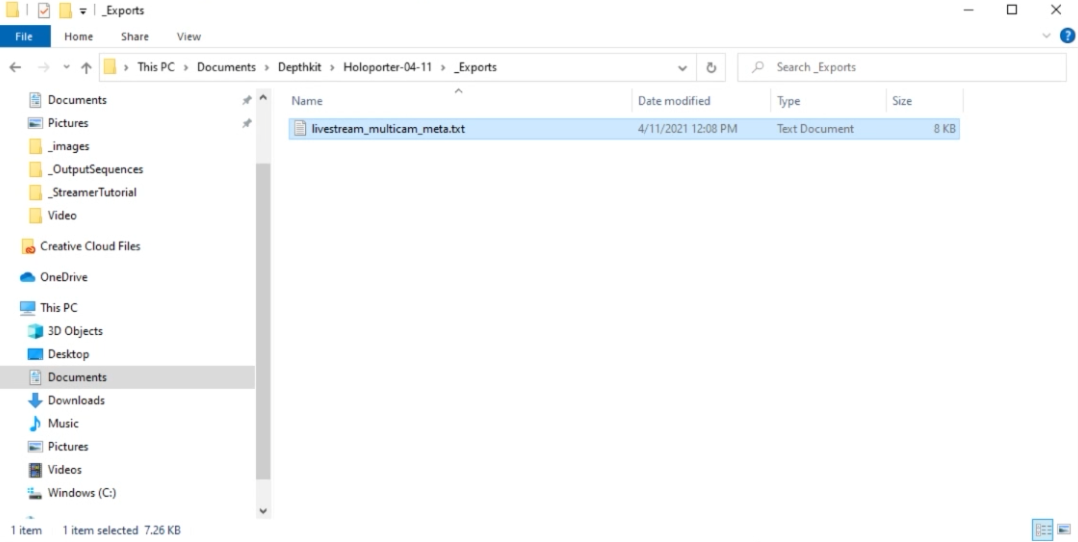Expand the address bar history dropdown
Viewport: 1078px width, 542px height.
(x=682, y=67)
